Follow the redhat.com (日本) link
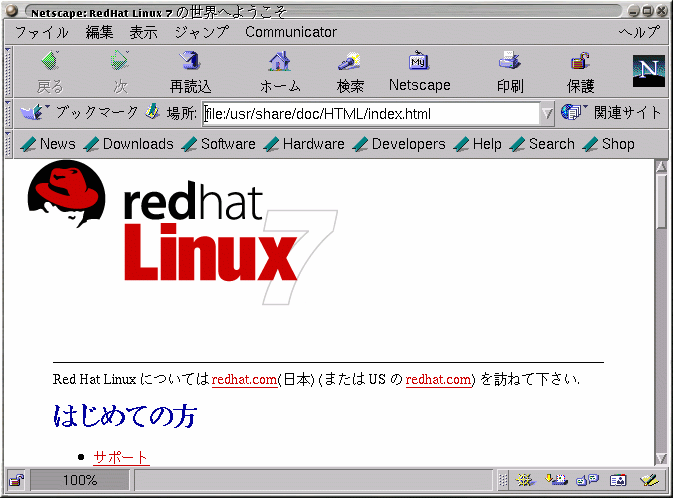 pos(245,380)
